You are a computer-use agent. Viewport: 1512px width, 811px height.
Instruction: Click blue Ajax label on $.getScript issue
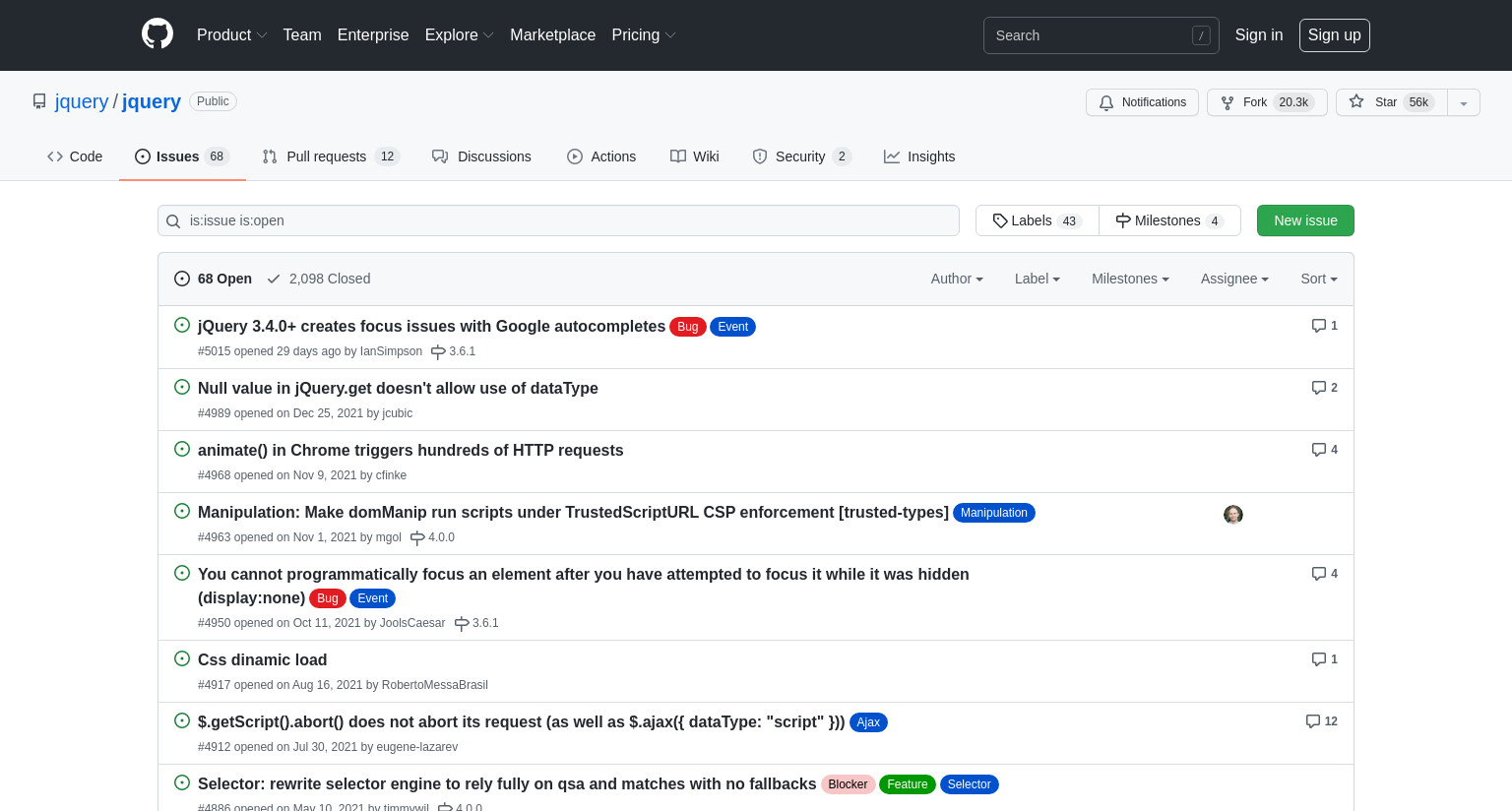click(x=868, y=722)
